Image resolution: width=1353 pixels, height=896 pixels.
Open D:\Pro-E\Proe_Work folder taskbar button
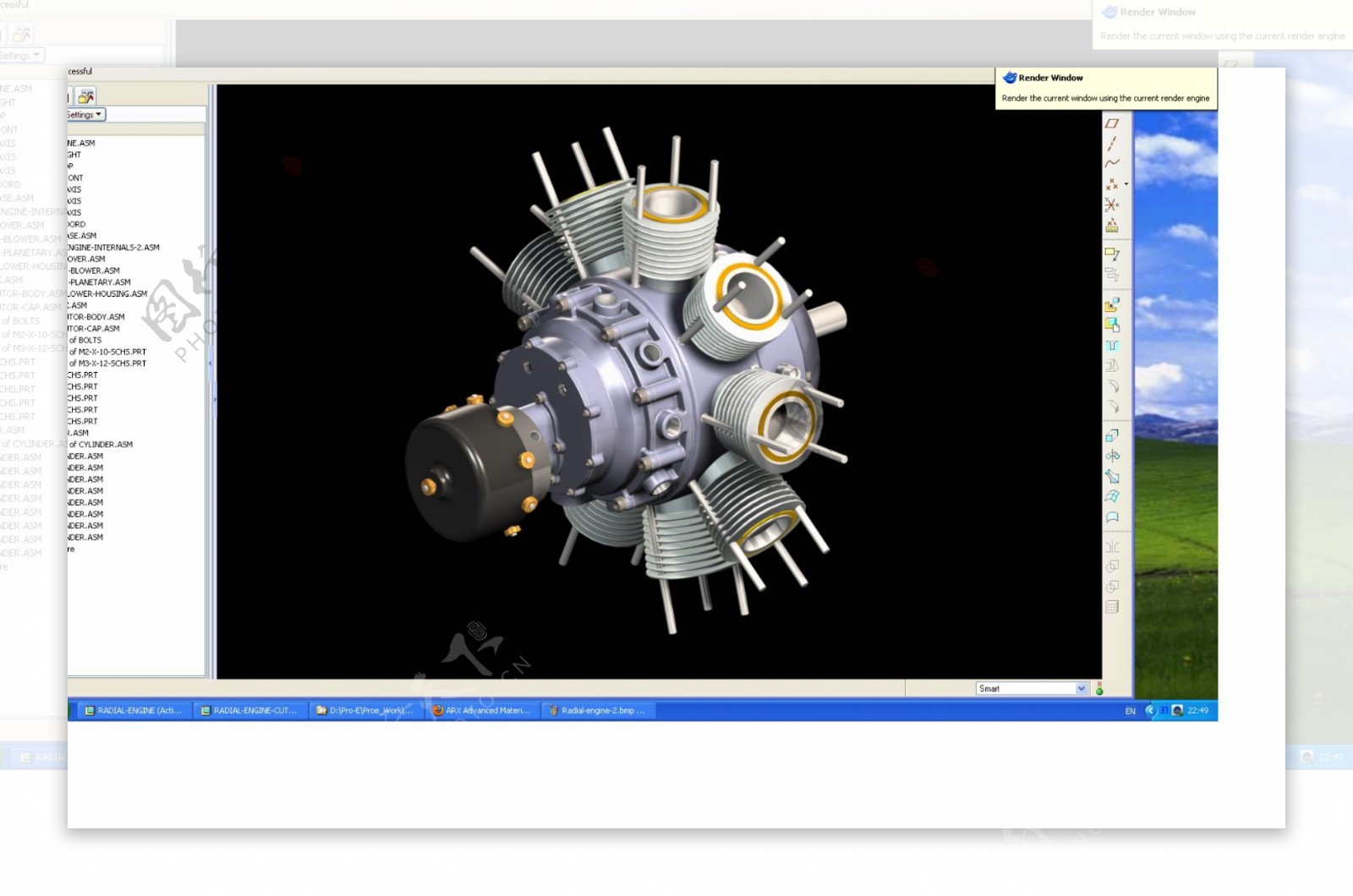coord(364,711)
